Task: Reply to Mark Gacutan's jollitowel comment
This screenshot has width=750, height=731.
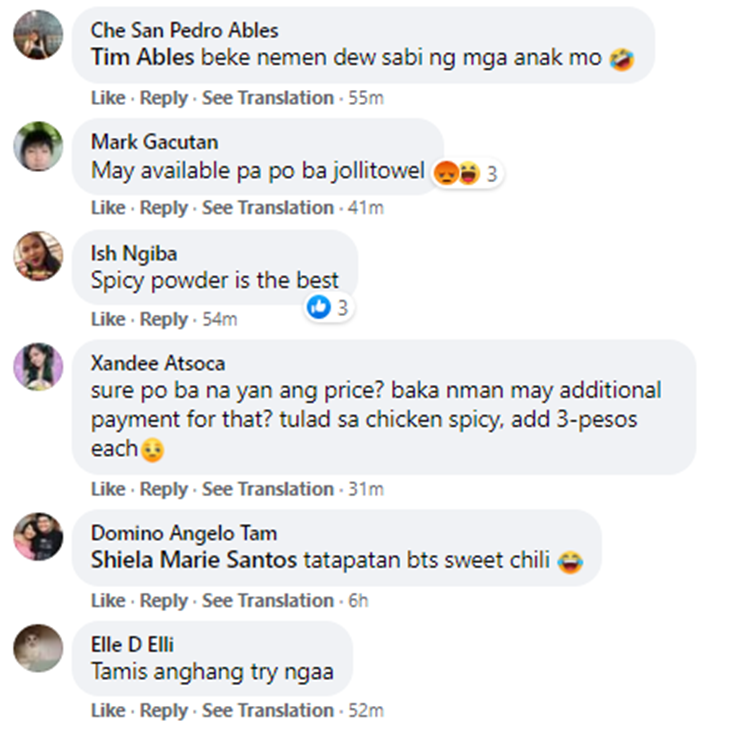Action: coord(164,208)
